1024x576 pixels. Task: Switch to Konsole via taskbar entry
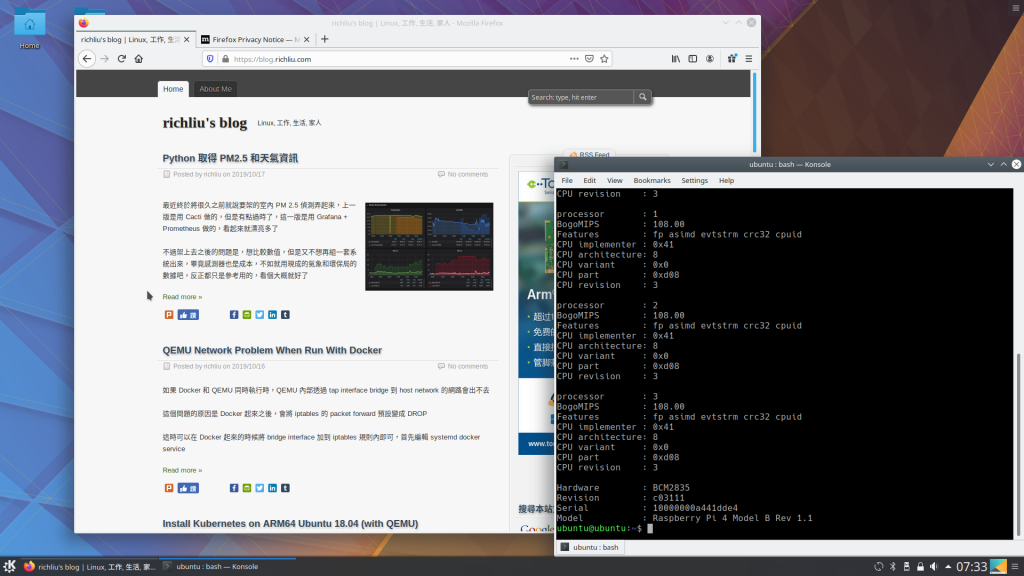click(x=228, y=567)
